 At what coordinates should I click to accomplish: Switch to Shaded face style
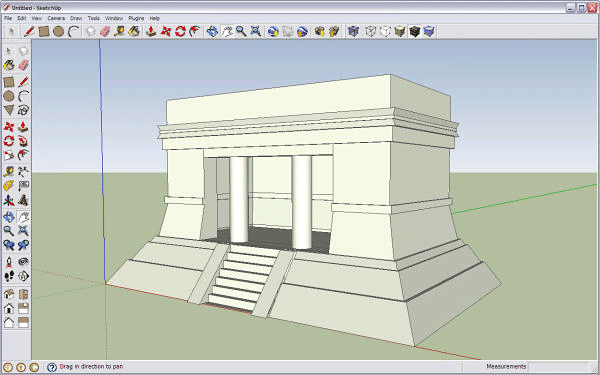pos(400,31)
